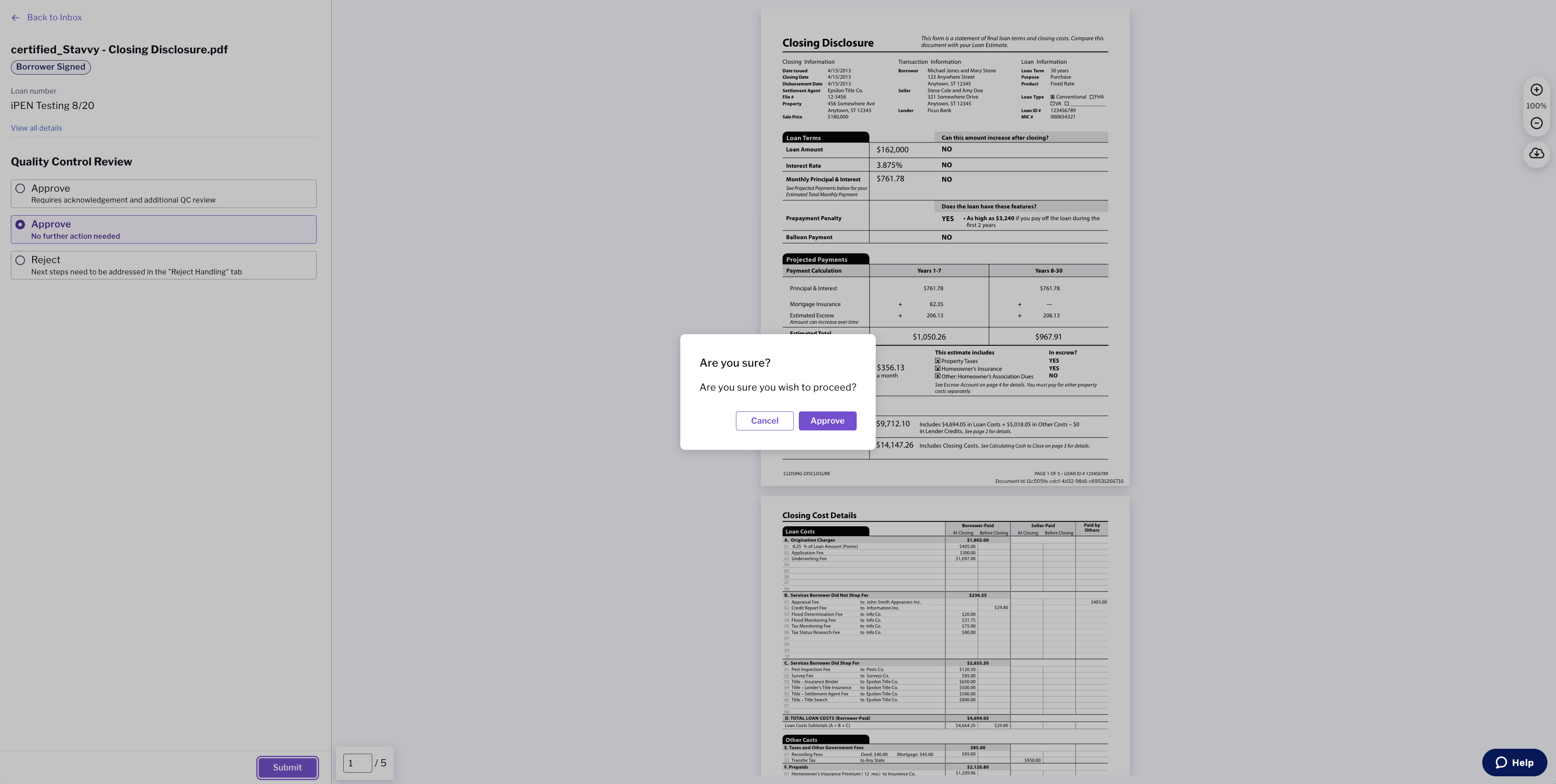Click the Submit button

point(287,768)
